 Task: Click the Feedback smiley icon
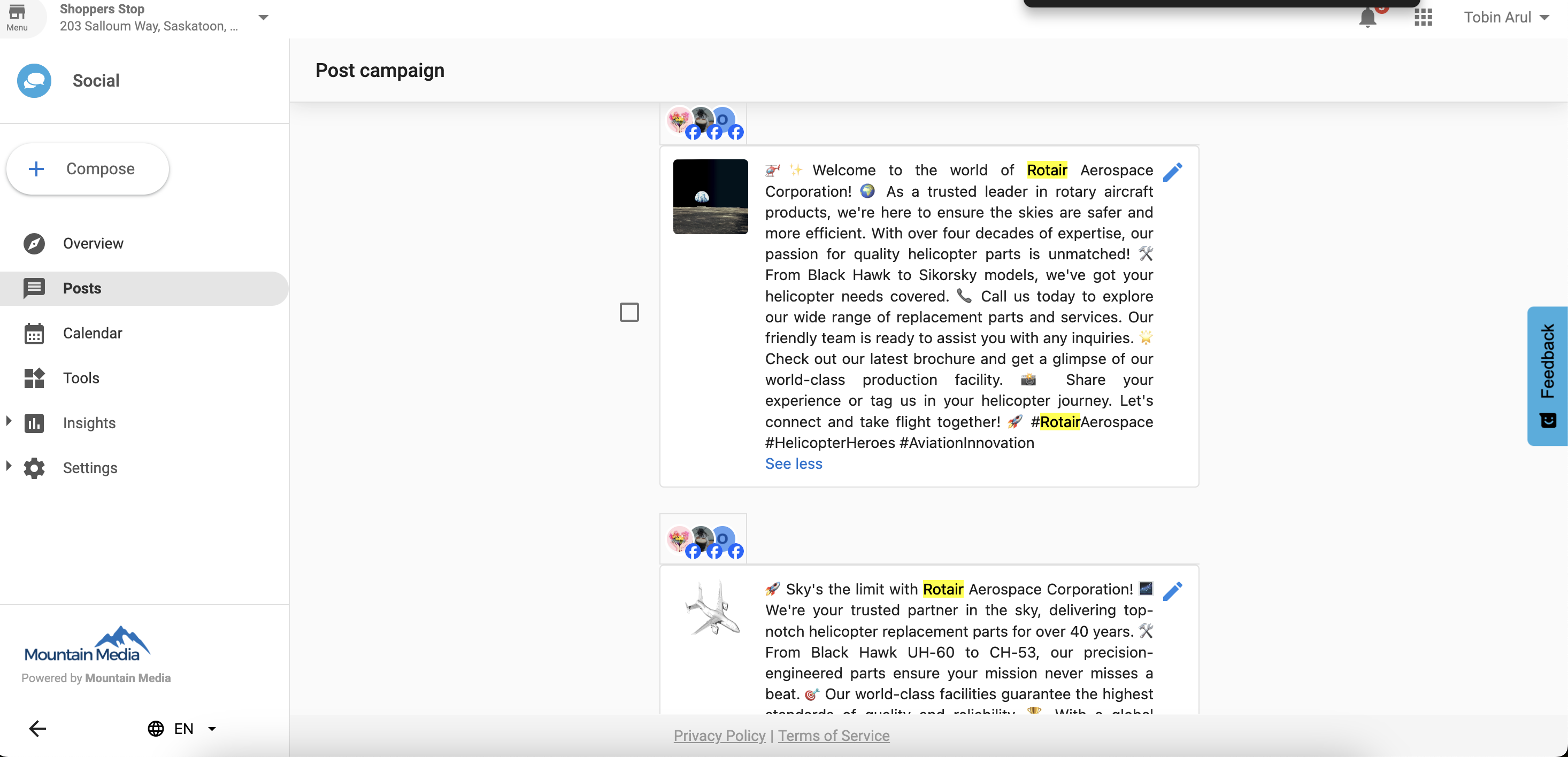[1548, 421]
